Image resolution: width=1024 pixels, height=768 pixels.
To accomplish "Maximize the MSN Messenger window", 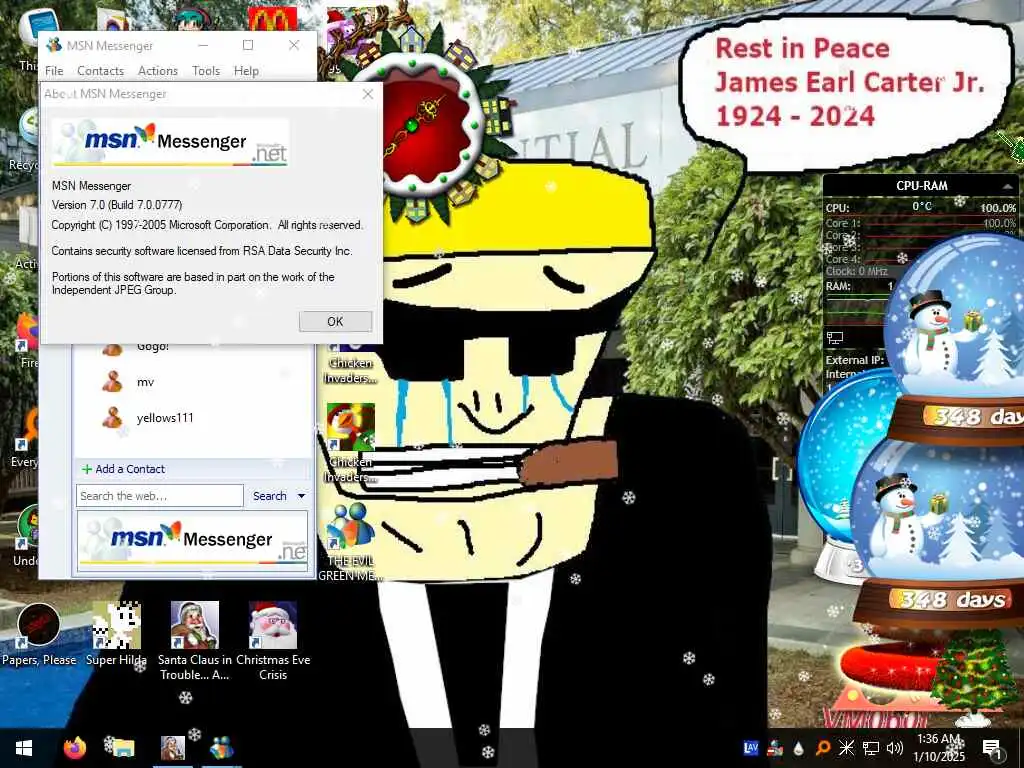I will click(x=248, y=45).
